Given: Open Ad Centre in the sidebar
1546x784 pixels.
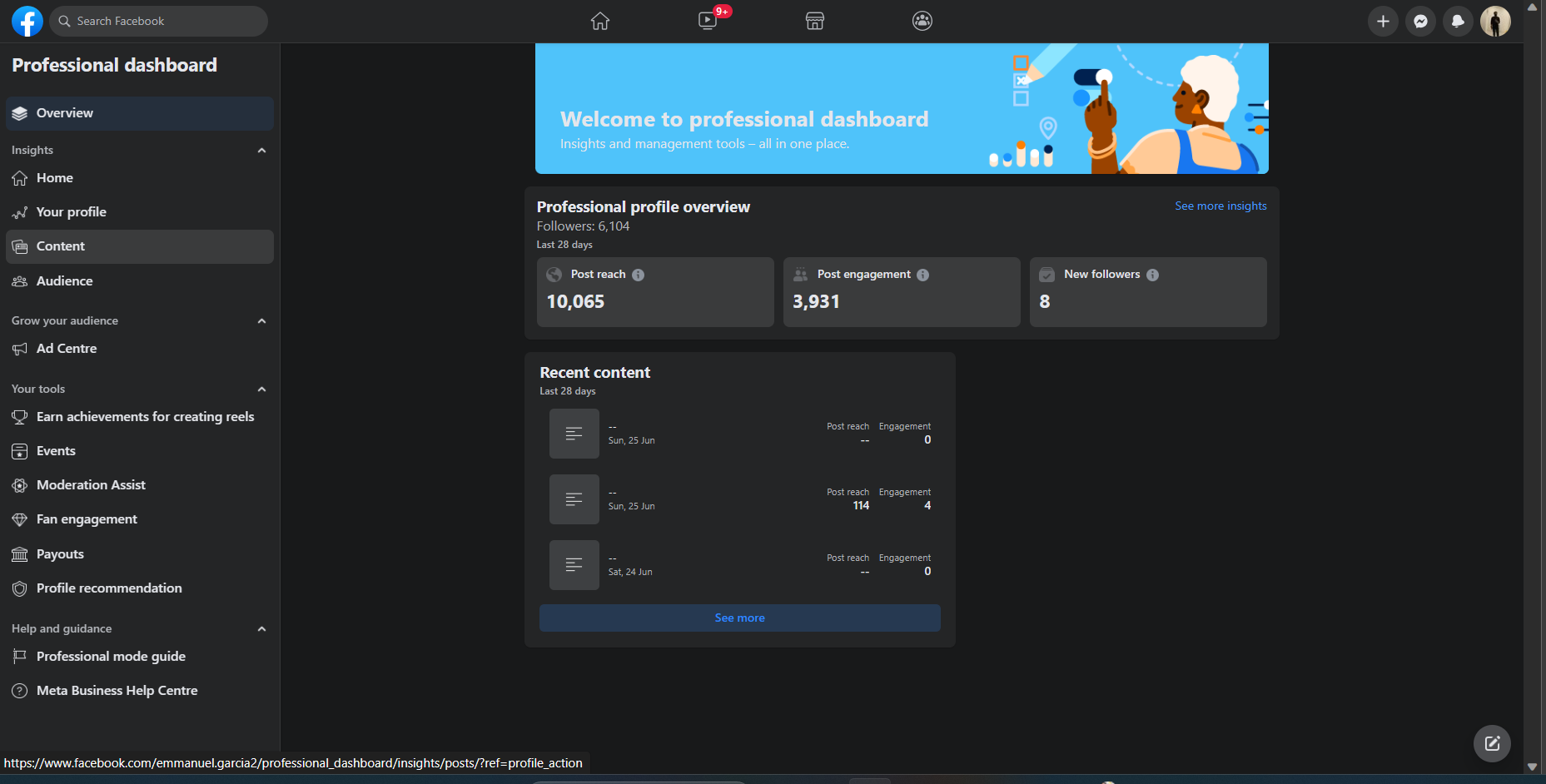Looking at the screenshot, I should (x=140, y=349).
